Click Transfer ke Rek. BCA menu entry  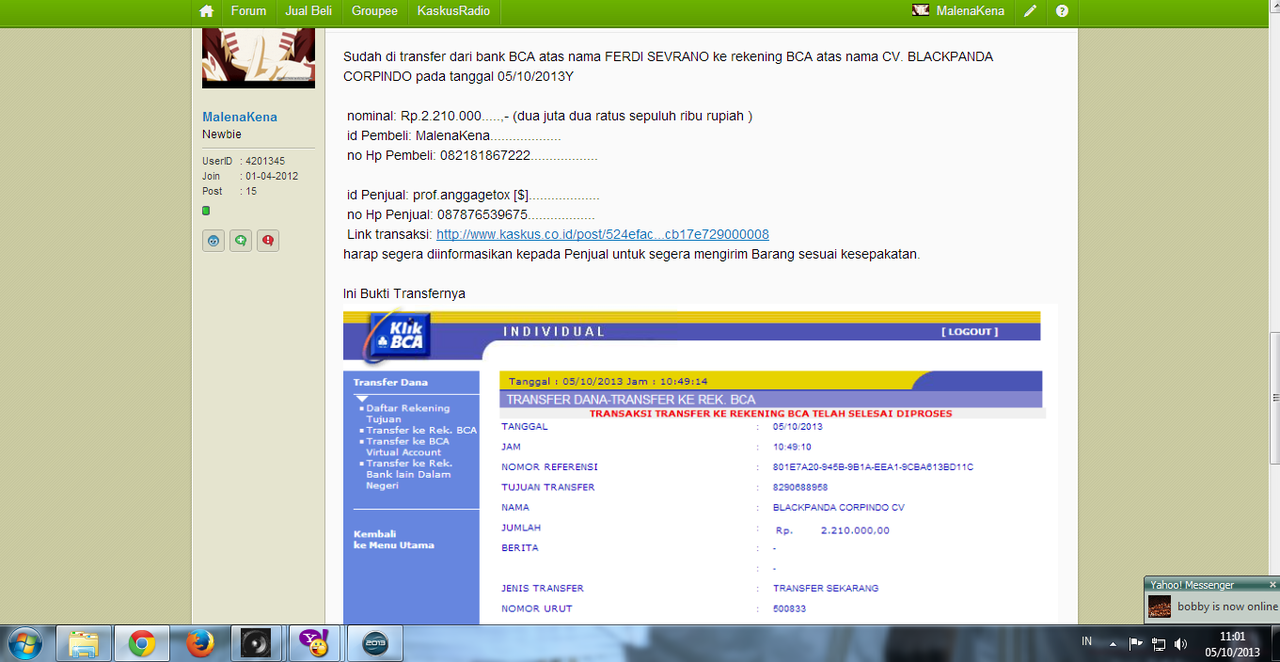coord(421,430)
